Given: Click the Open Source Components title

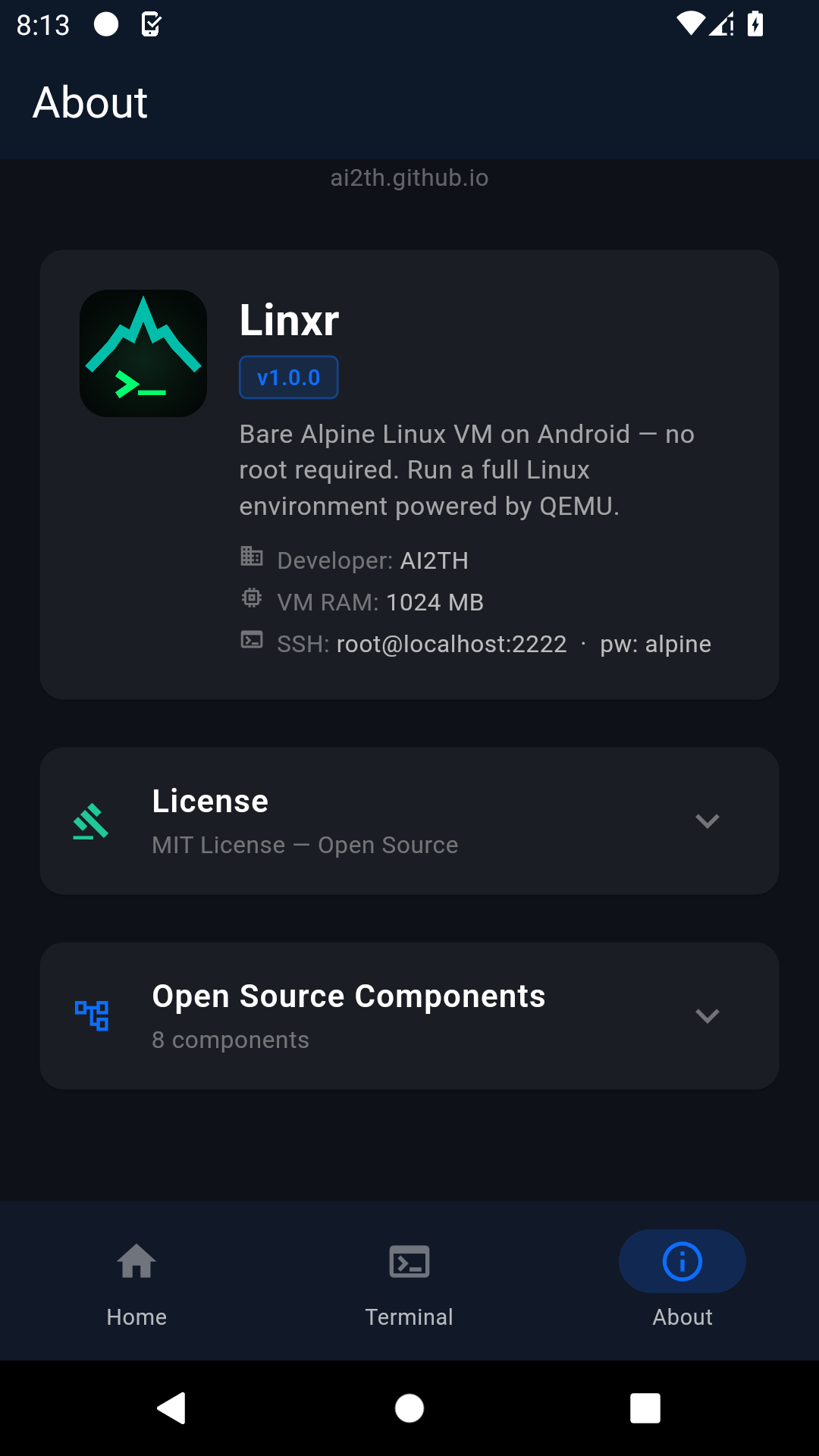Looking at the screenshot, I should tap(349, 996).
